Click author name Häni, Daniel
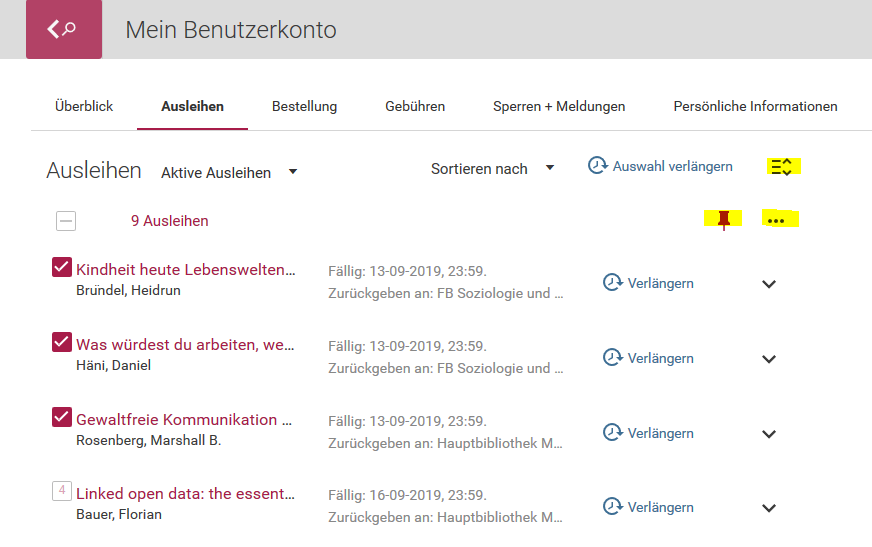Screen dimensions: 872x547 click(x=113, y=365)
